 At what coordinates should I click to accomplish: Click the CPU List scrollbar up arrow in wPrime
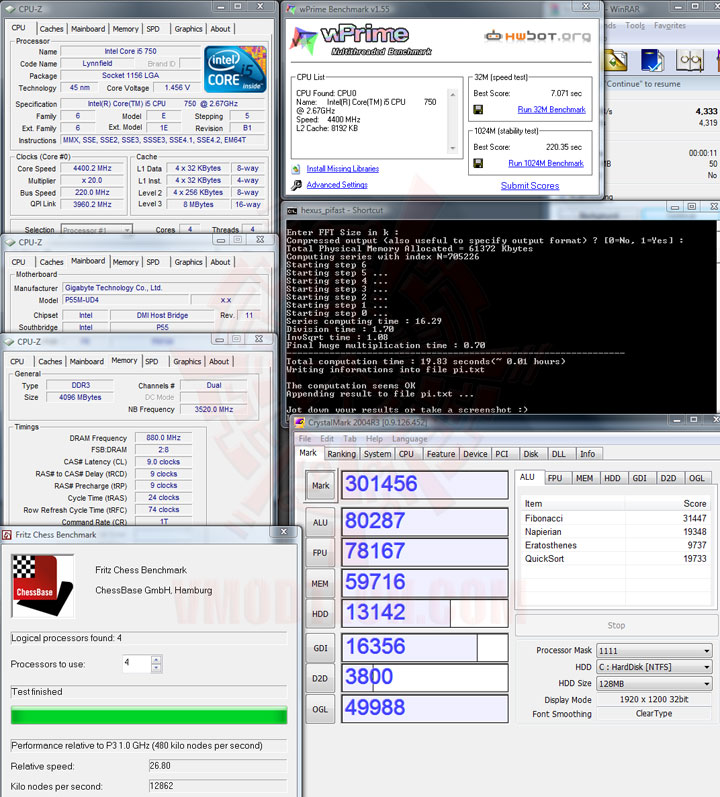click(x=452, y=95)
